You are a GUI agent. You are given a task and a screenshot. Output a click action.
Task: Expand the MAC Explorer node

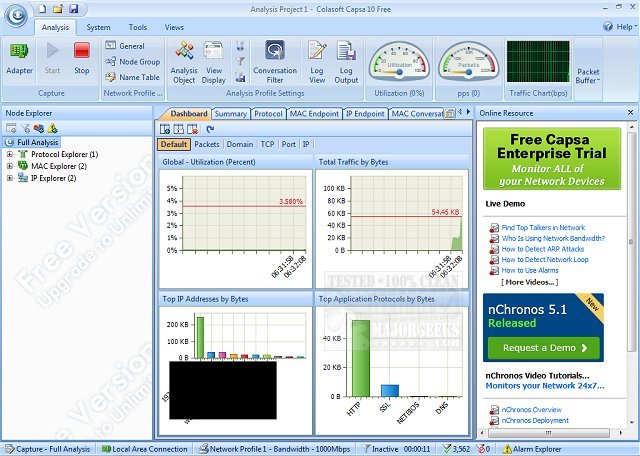tap(9, 166)
